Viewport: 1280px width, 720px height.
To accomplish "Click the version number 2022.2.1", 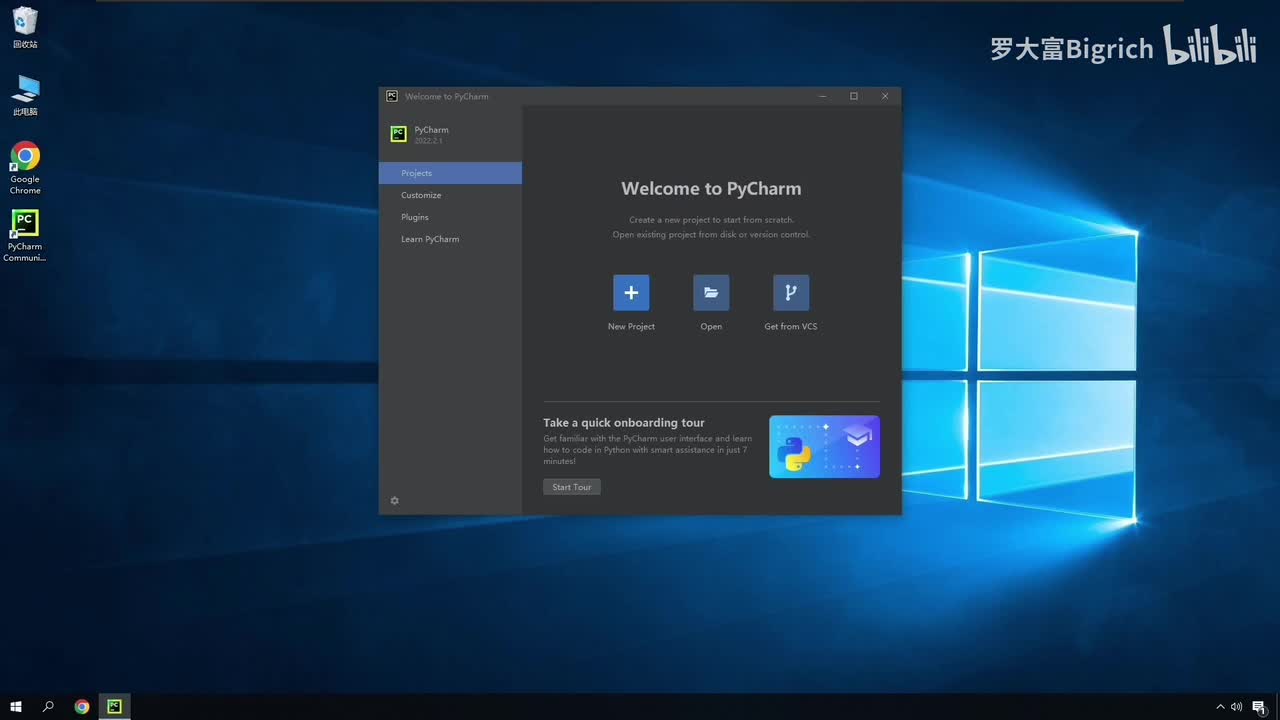I will pyautogui.click(x=428, y=141).
